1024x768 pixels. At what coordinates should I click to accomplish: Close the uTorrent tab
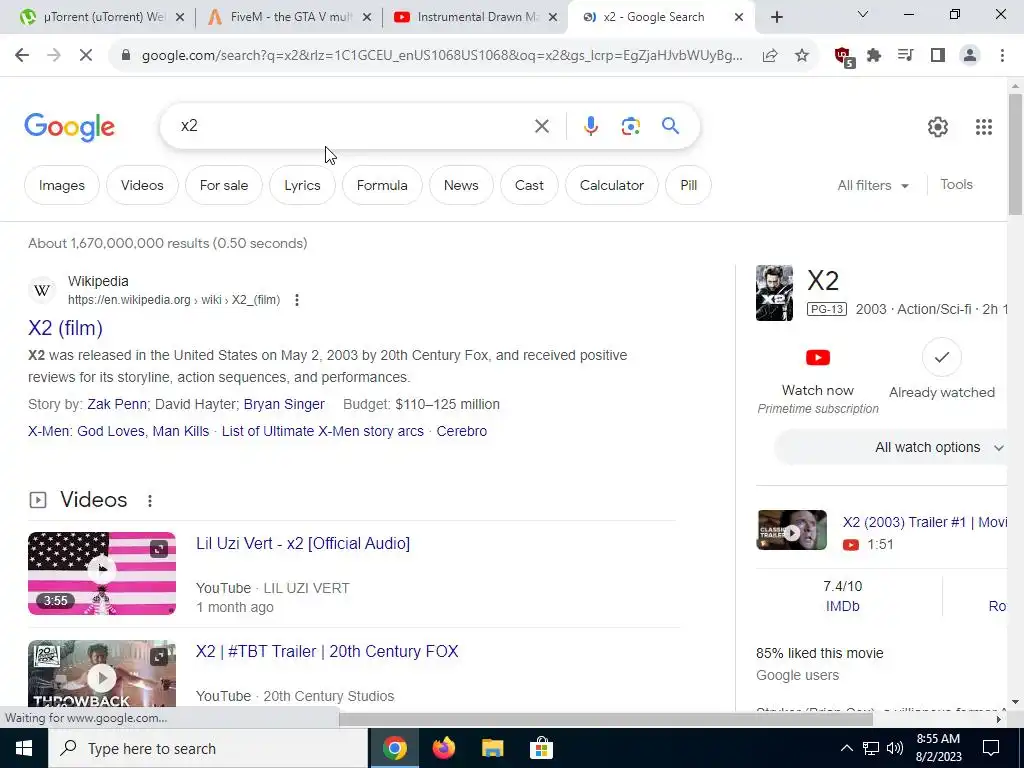pyautogui.click(x=180, y=17)
